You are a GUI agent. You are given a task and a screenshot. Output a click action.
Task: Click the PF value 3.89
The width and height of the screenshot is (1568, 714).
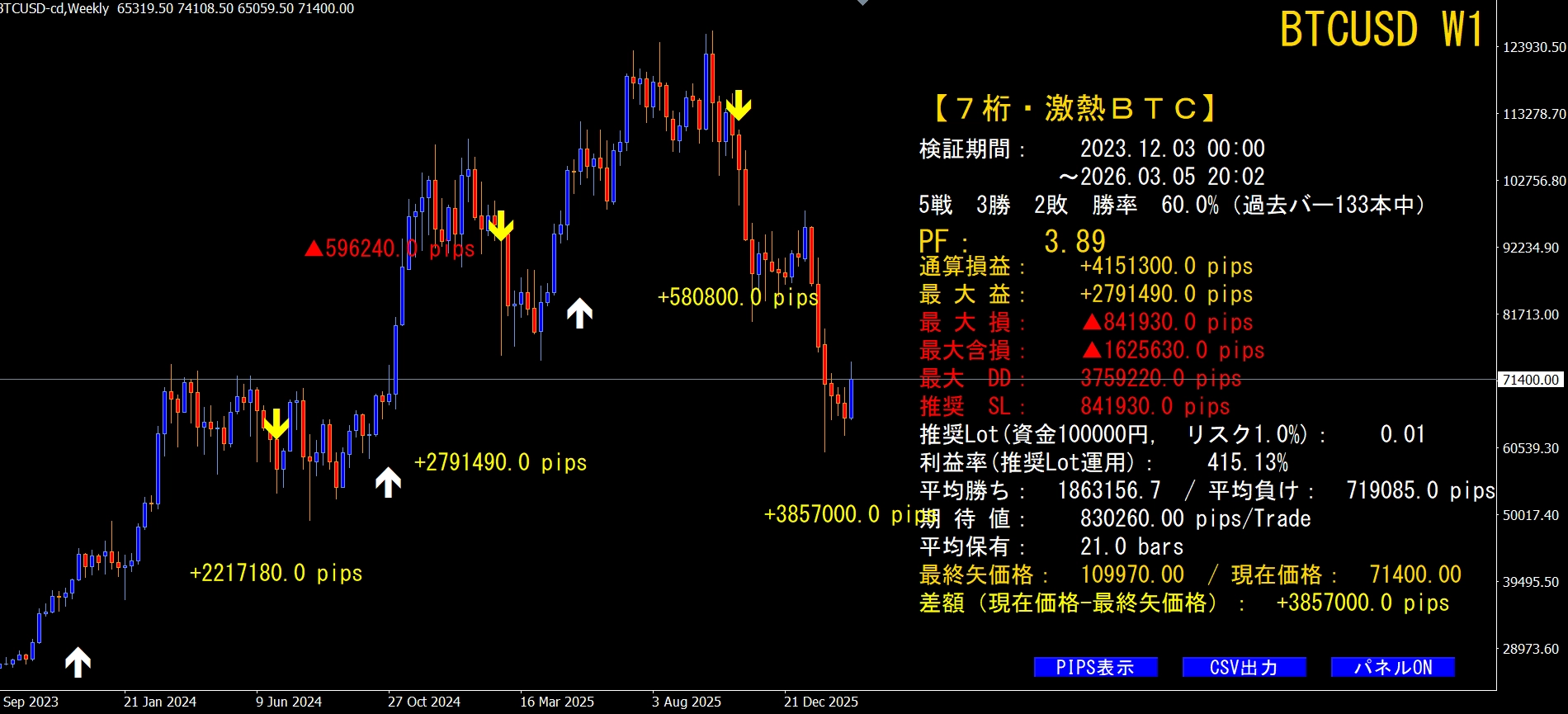pyautogui.click(x=1074, y=241)
